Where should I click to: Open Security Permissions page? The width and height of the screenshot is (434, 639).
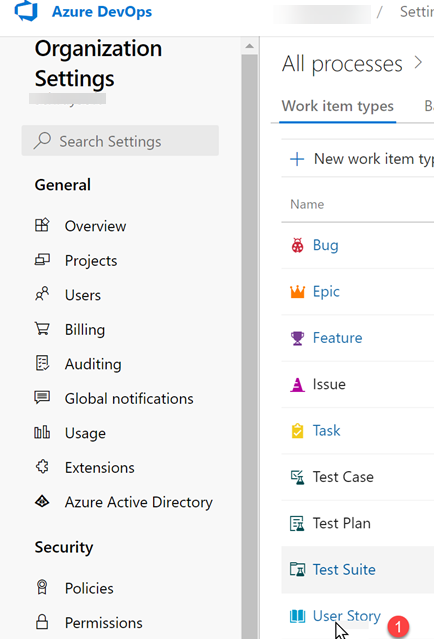click(x=104, y=623)
